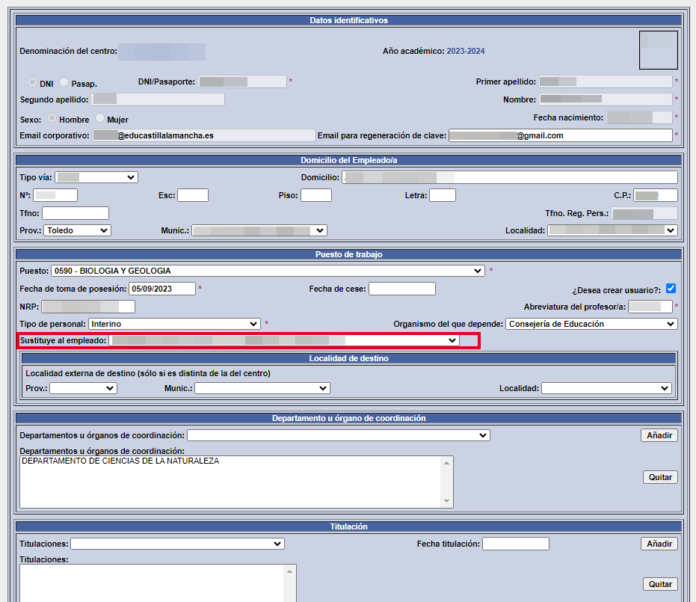Choose Mujer as sex option

(x=98, y=119)
